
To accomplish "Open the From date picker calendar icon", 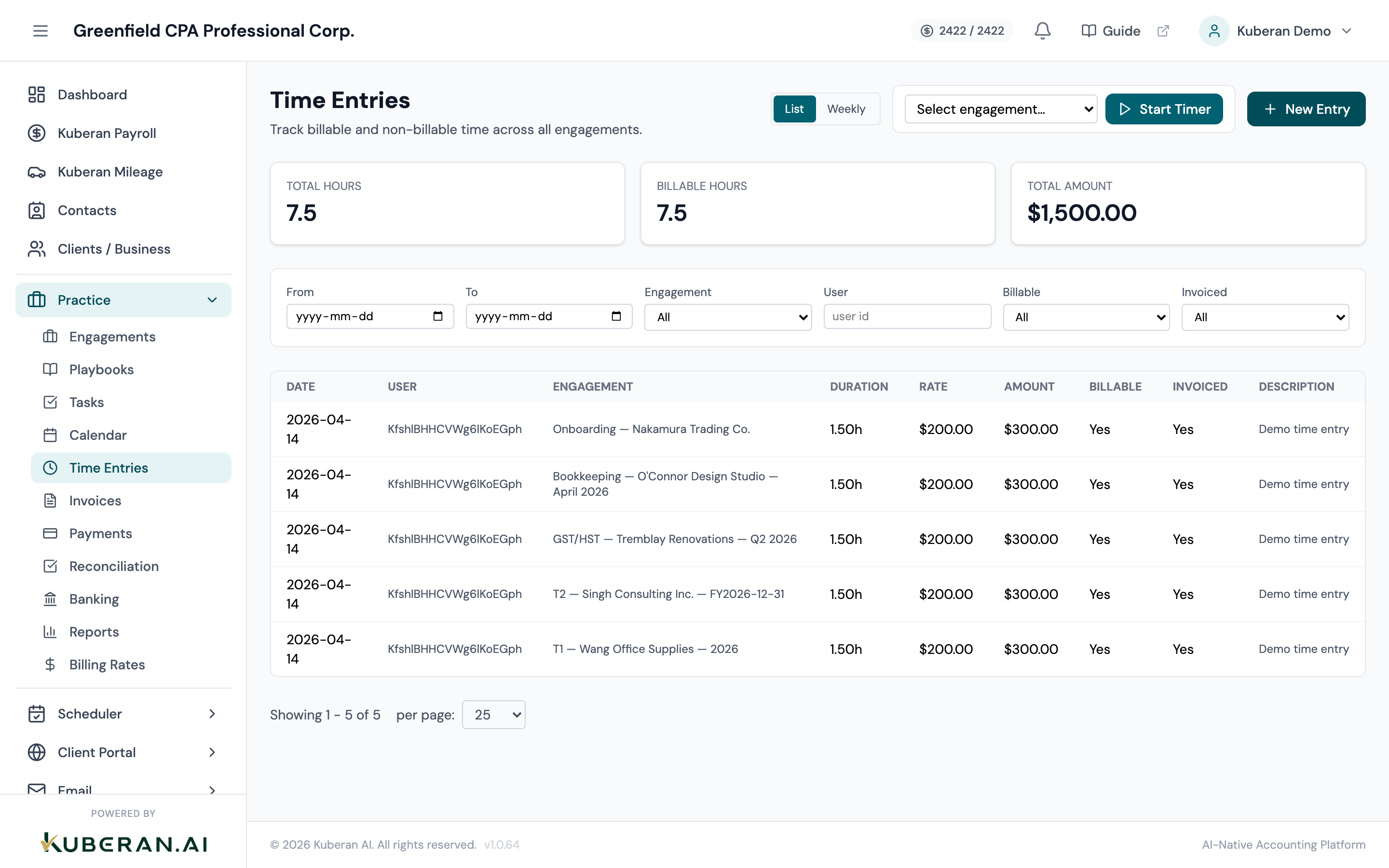I will pyautogui.click(x=438, y=316).
